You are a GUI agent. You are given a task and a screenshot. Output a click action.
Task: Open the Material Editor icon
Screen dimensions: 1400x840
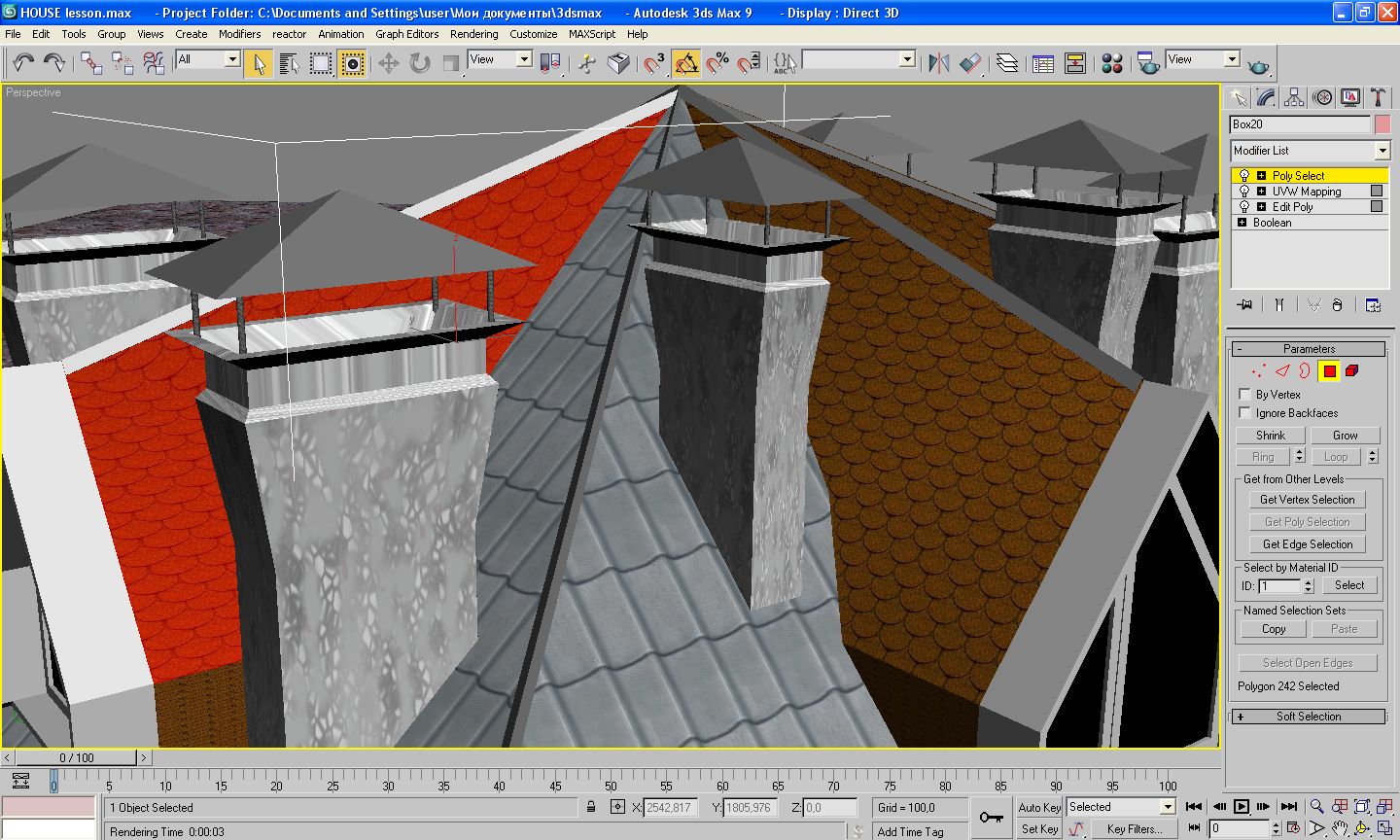[x=1112, y=63]
